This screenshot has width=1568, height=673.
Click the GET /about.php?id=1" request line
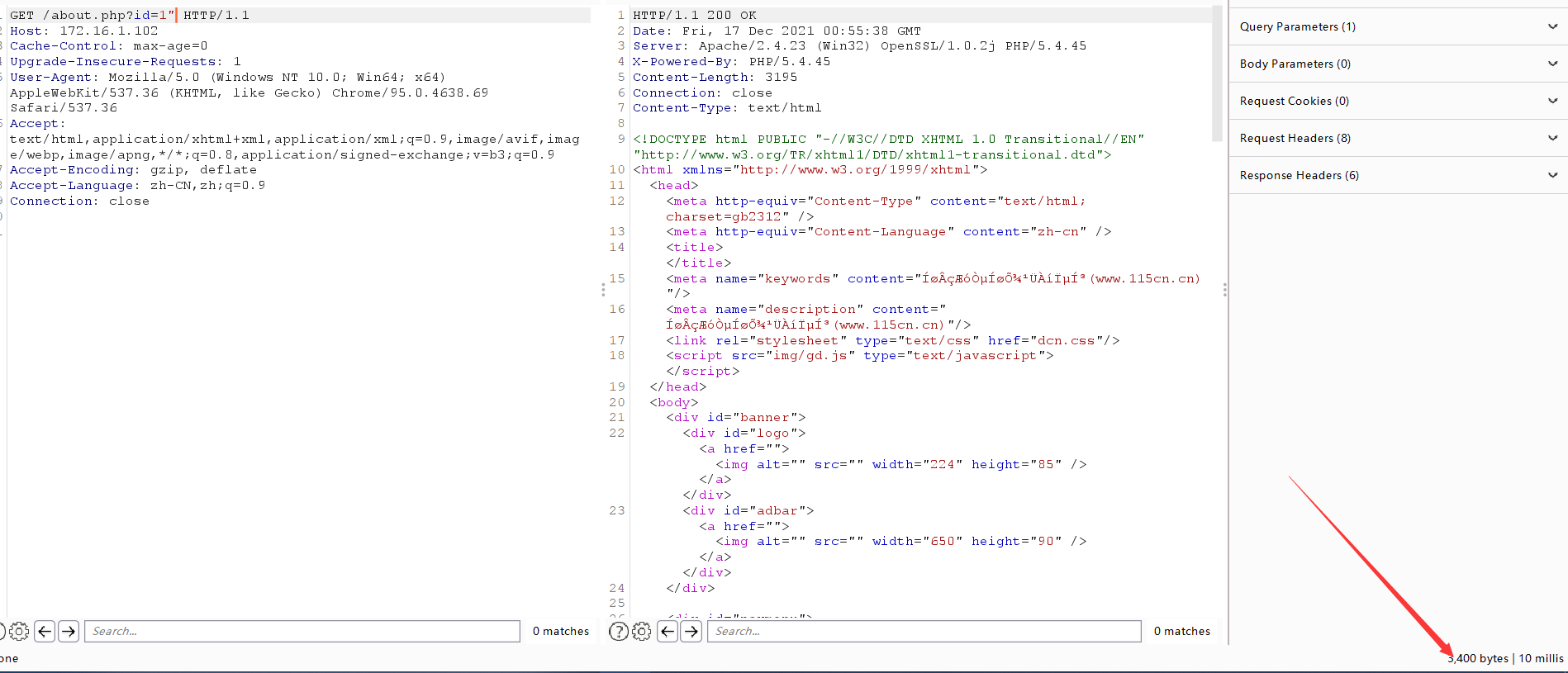point(130,15)
